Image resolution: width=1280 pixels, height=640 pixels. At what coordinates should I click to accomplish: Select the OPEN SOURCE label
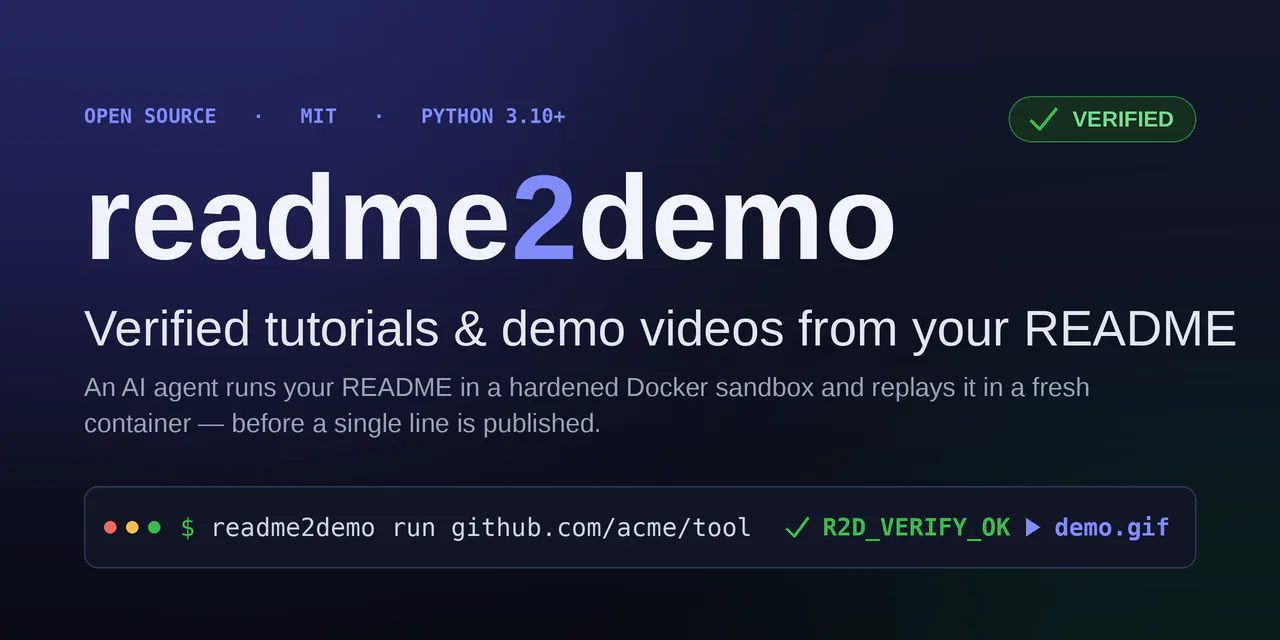(x=150, y=116)
